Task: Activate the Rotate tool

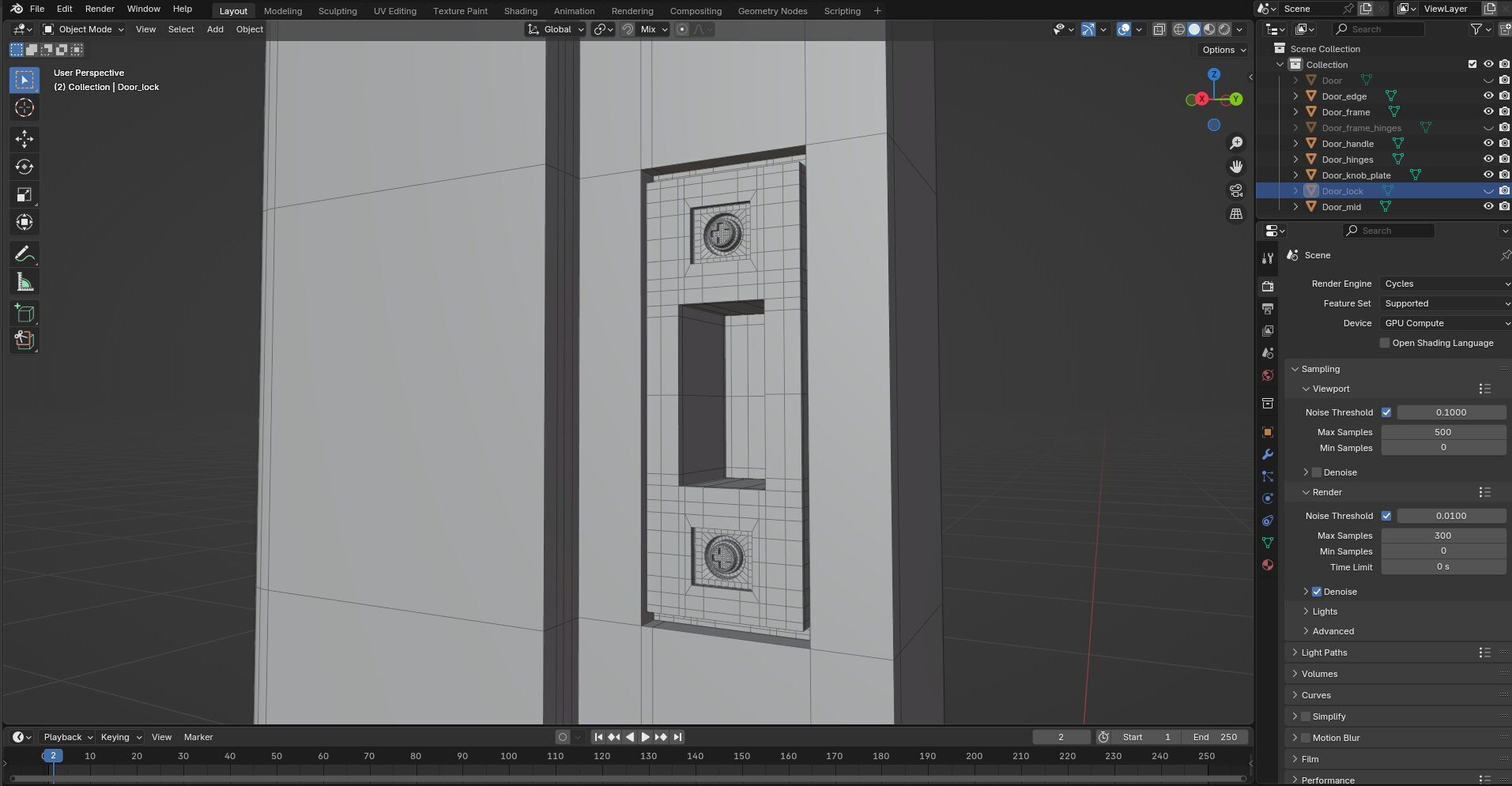Action: pos(25,167)
